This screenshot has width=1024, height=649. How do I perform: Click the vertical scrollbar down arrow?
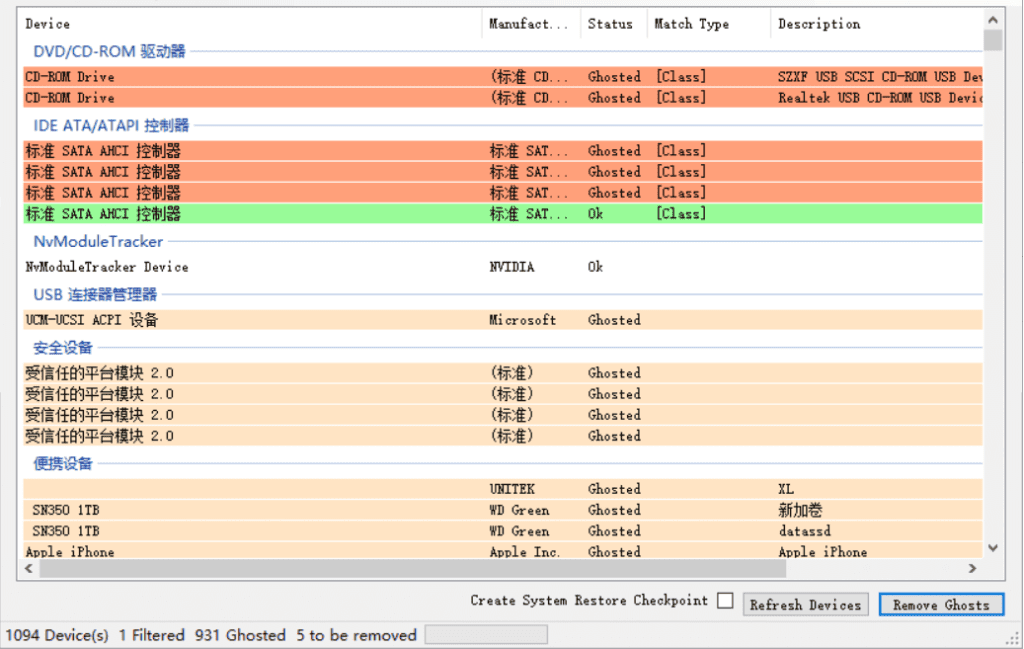pyautogui.click(x=993, y=548)
